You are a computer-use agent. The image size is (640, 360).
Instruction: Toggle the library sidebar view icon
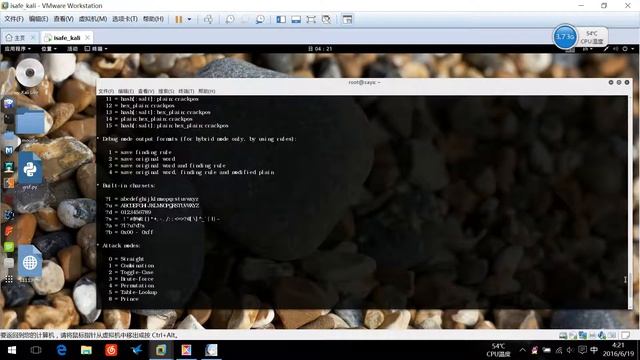281,19
